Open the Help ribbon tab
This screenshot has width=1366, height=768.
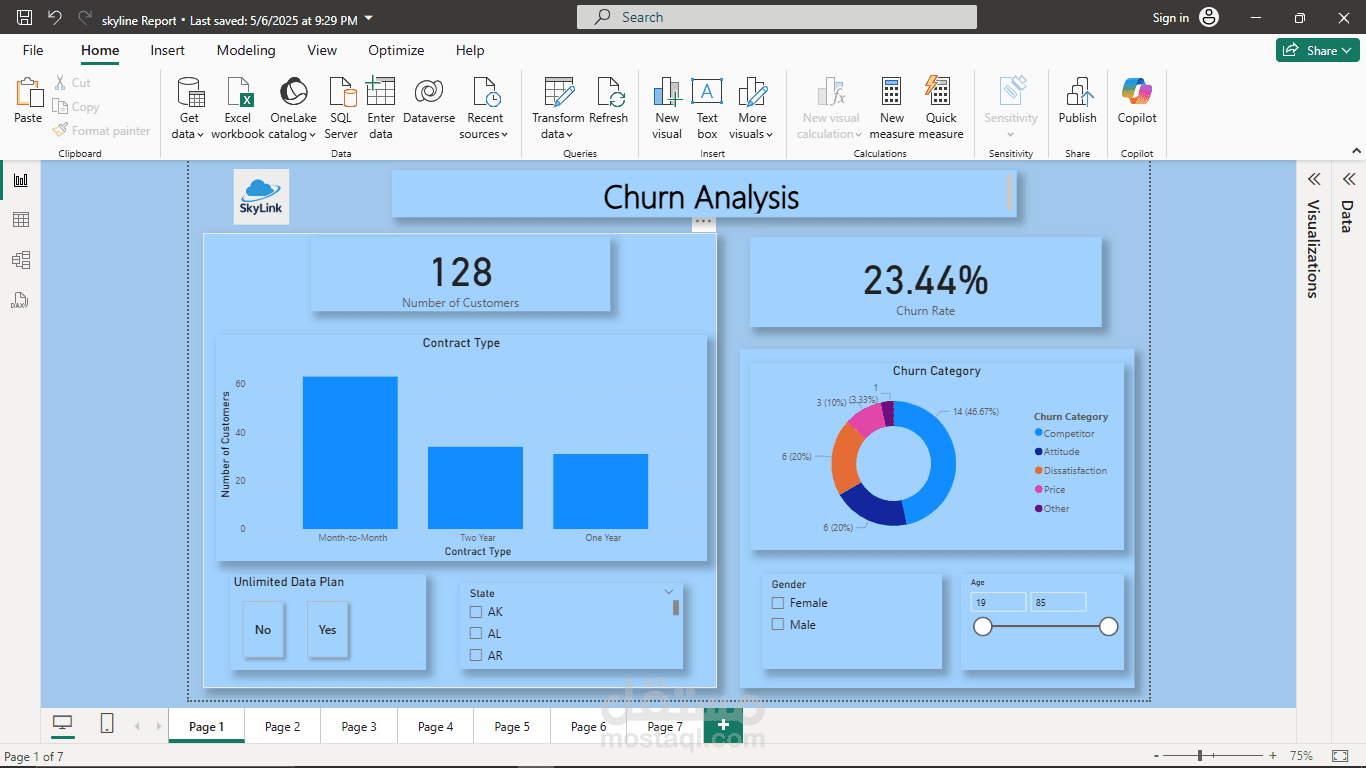(x=470, y=50)
